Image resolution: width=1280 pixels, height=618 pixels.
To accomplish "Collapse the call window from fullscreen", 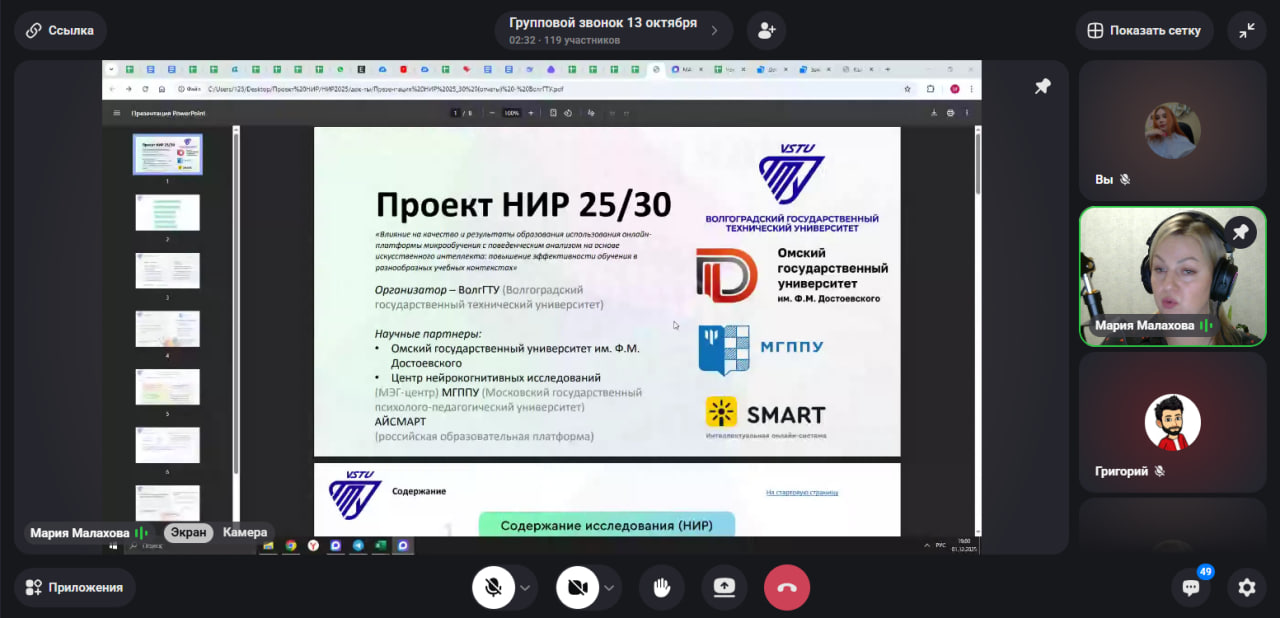I will 1246,31.
